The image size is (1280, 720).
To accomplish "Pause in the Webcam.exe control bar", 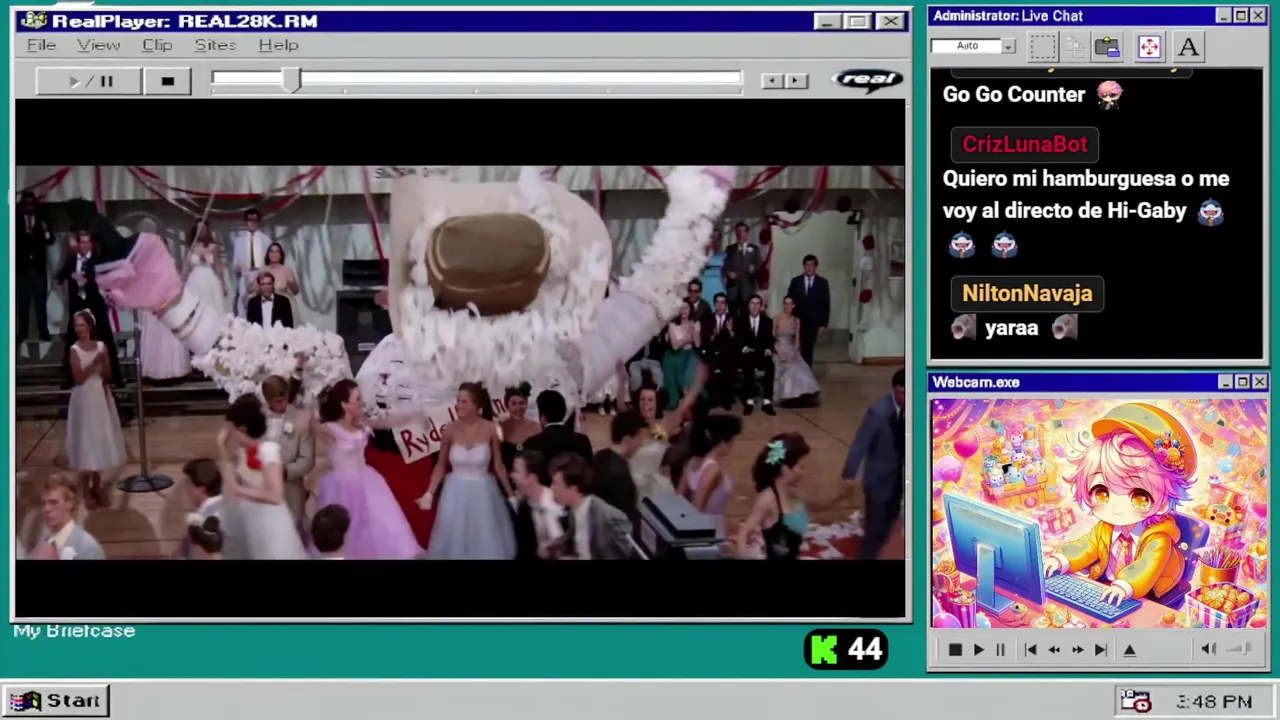I will (1000, 650).
